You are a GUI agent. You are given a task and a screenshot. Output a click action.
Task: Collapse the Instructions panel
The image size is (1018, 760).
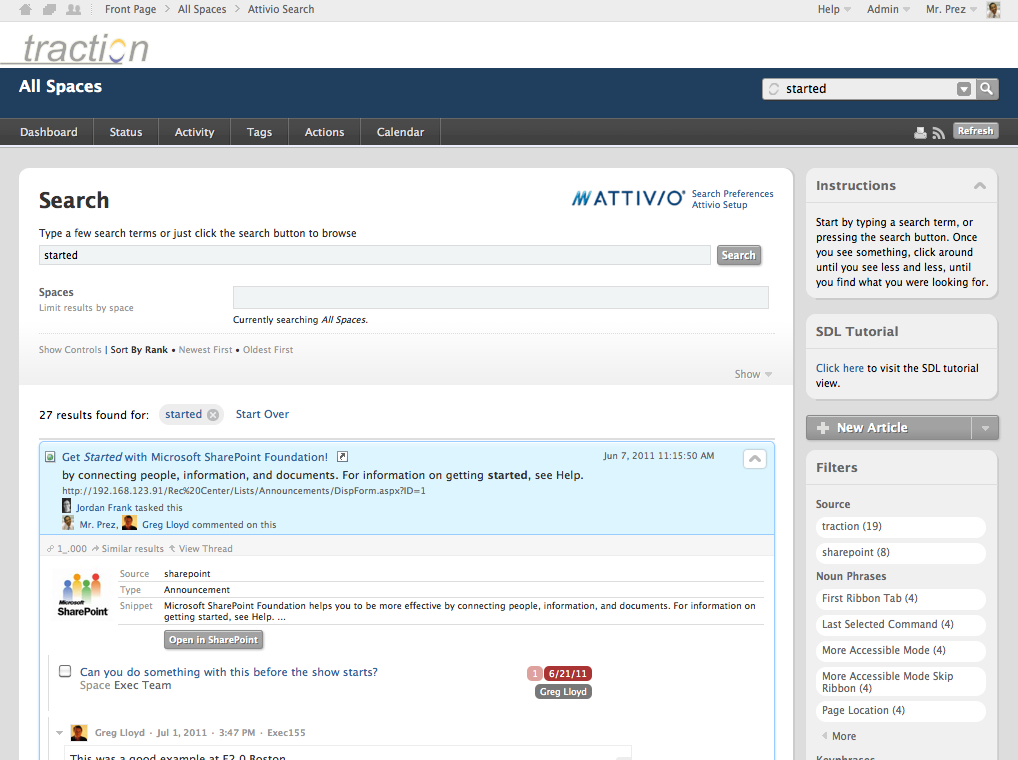(x=980, y=186)
